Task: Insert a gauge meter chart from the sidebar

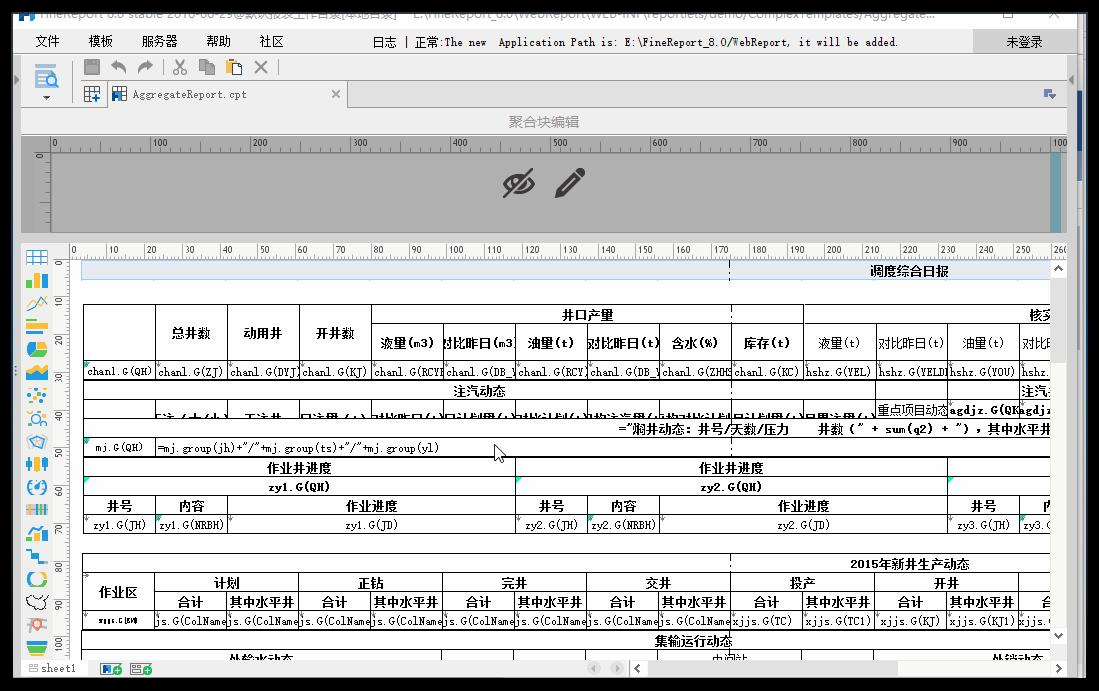Action: pos(36,487)
